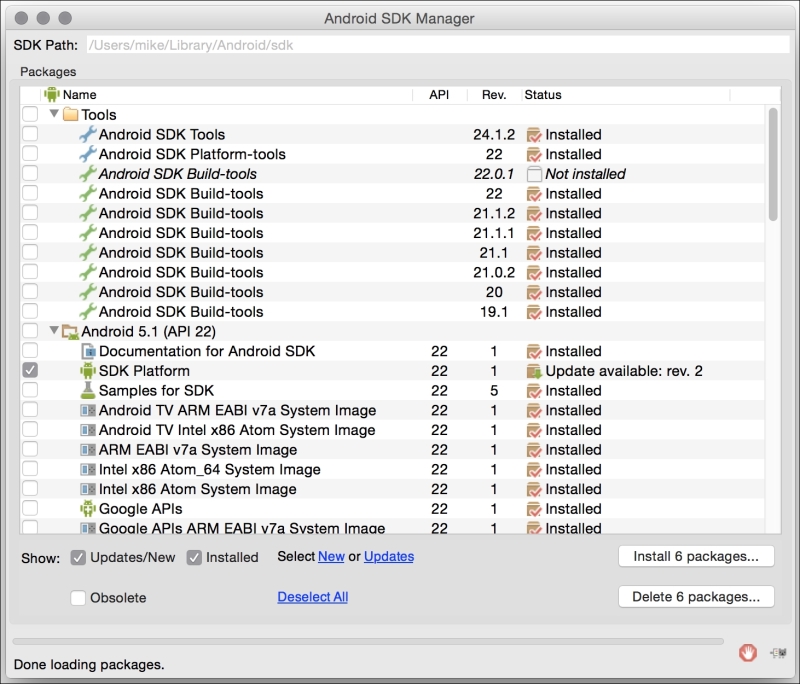Click the 'Done loading packages.' status text
The height and width of the screenshot is (684, 800).
[x=89, y=665]
